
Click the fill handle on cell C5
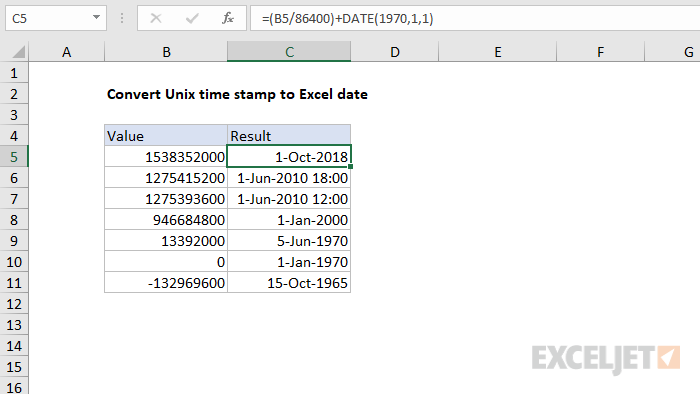[350, 166]
